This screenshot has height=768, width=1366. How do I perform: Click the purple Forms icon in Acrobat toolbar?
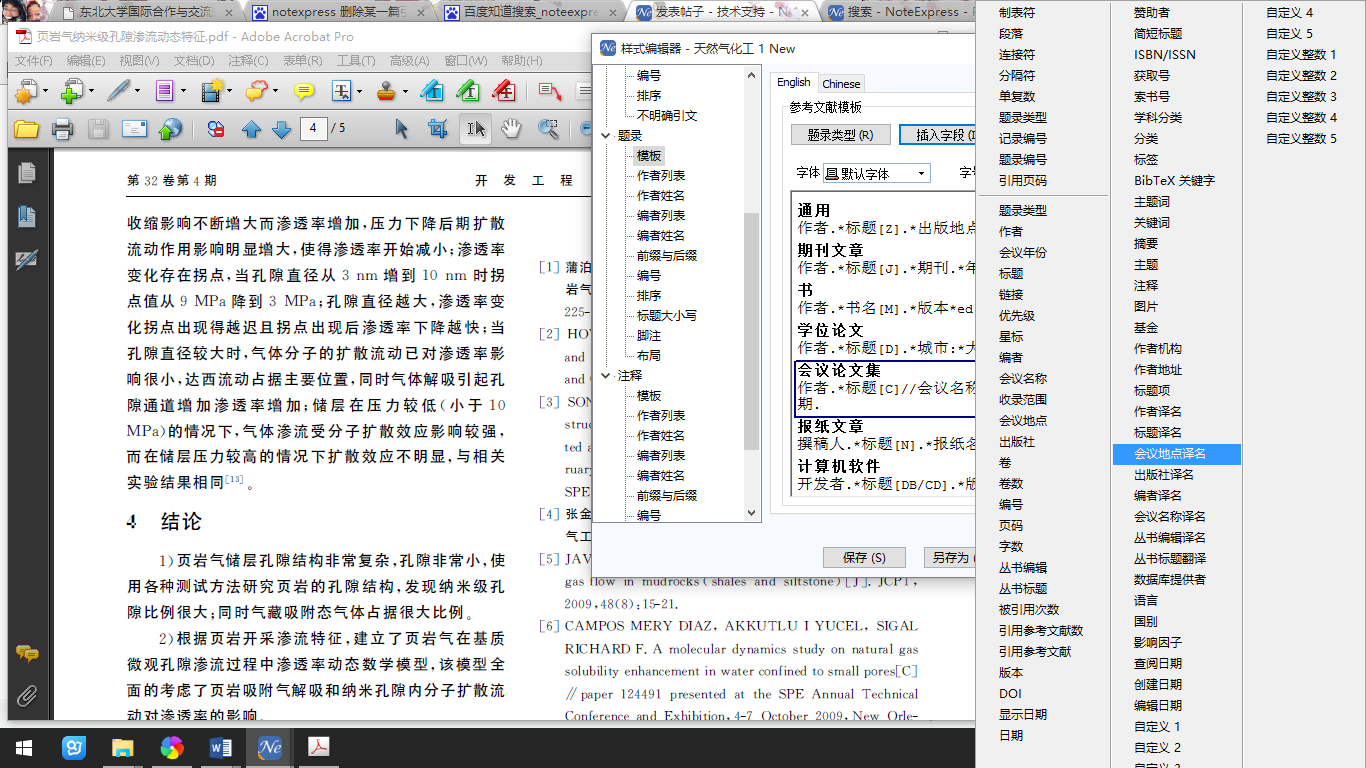(x=163, y=92)
